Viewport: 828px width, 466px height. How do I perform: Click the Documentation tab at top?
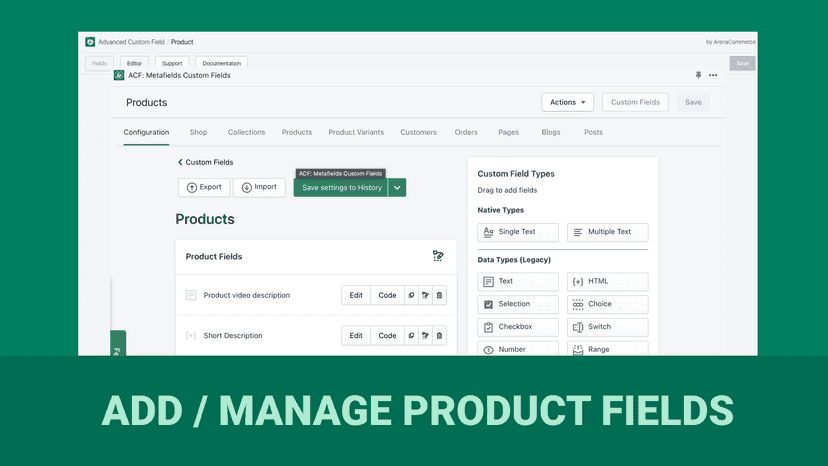tap(221, 63)
